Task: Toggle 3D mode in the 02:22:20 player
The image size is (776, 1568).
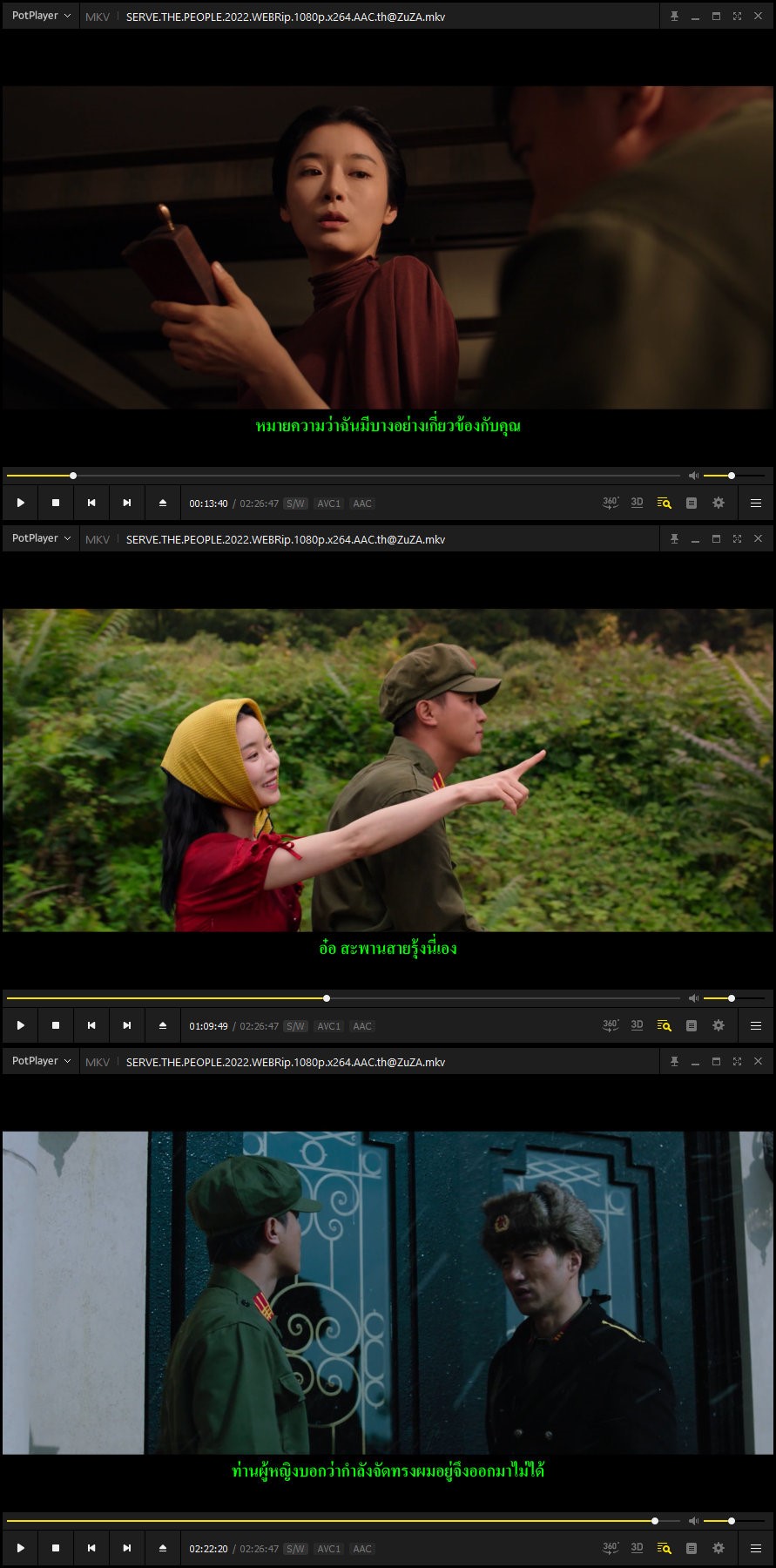Action: click(x=637, y=1548)
